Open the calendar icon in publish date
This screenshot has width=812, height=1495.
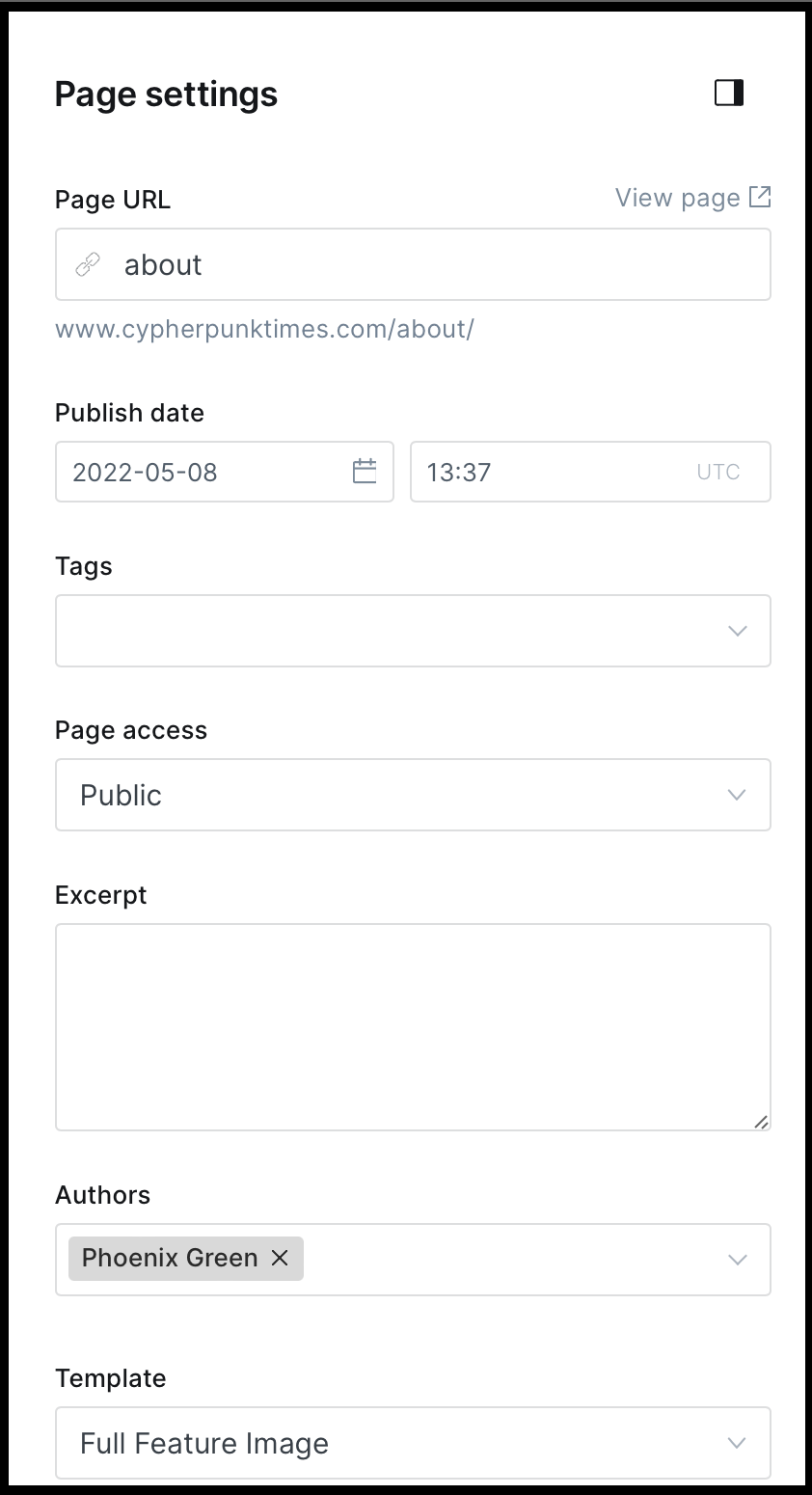[365, 472]
